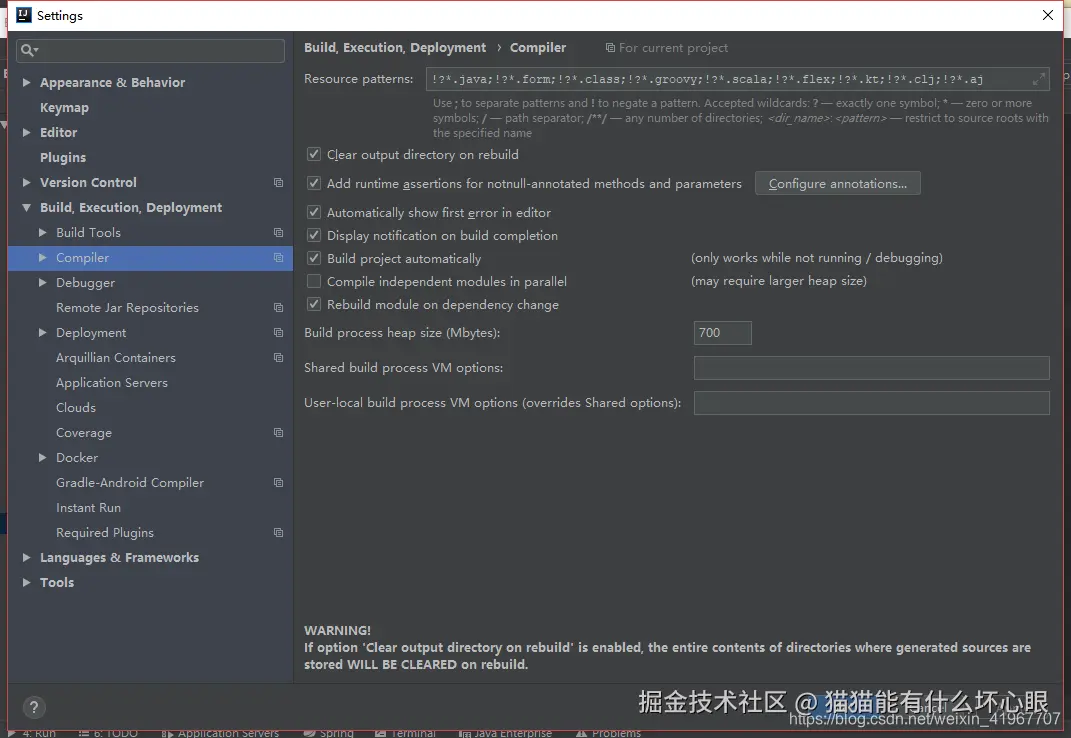1071x738 pixels.
Task: Click into Resource patterns text field
Action: click(x=737, y=79)
